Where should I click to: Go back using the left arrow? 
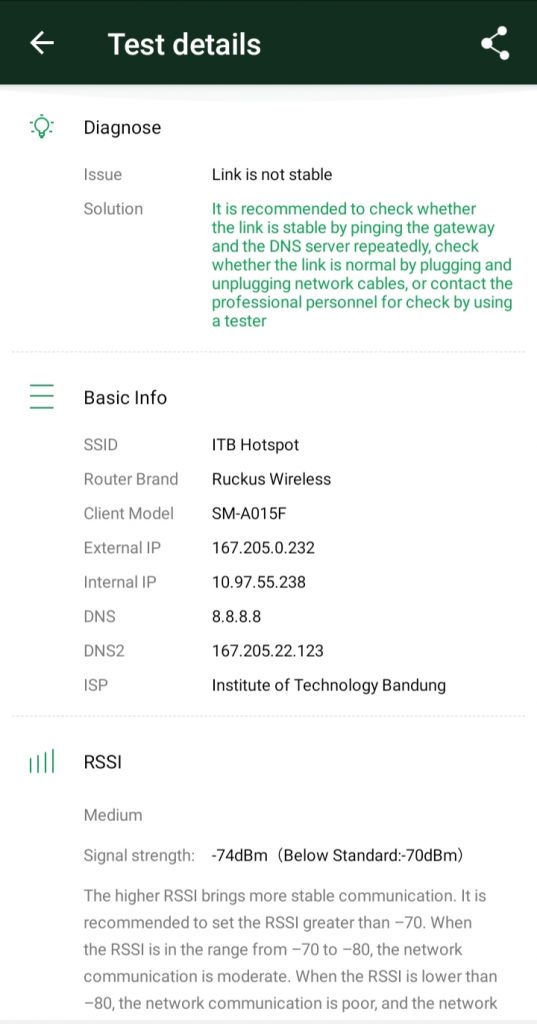pyautogui.click(x=42, y=43)
